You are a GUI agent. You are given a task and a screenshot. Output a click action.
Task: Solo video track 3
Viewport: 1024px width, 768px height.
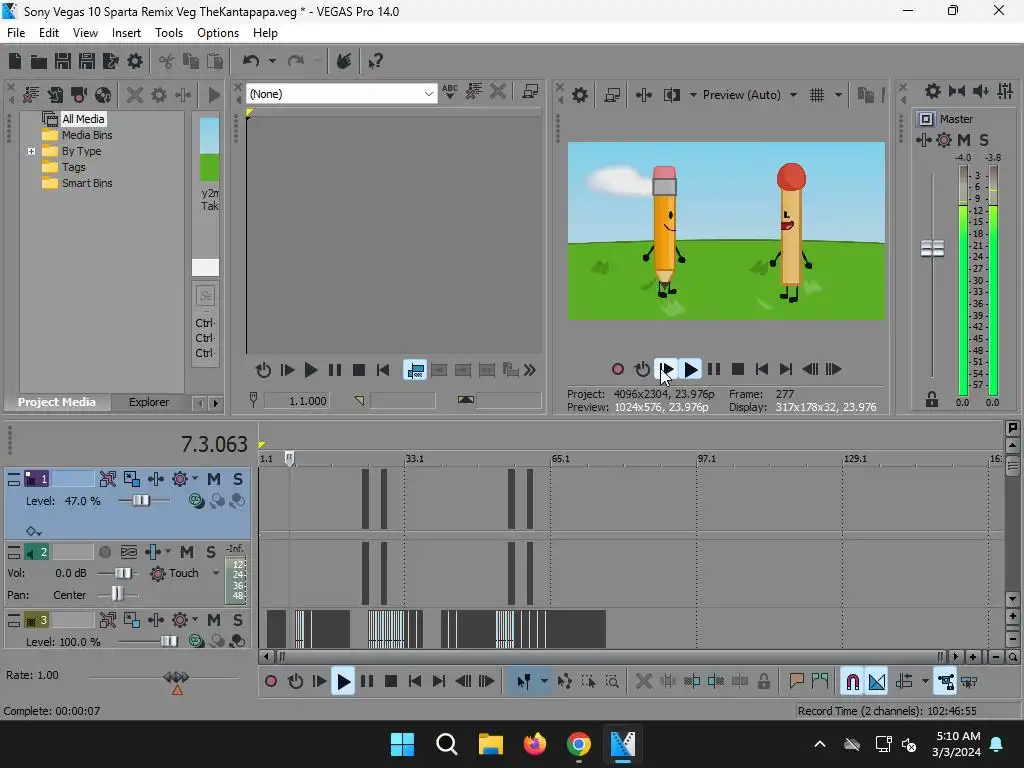(x=238, y=620)
